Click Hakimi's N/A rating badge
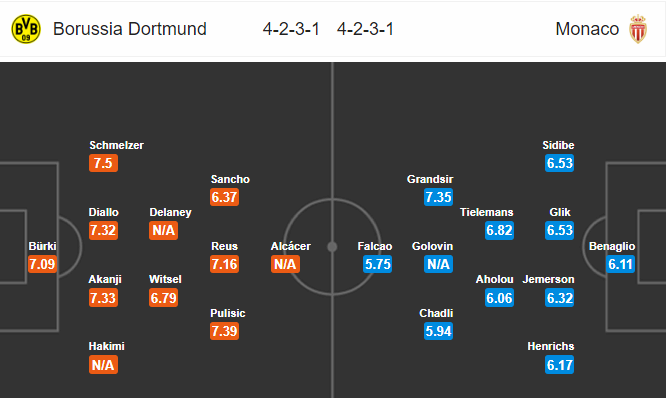 103,365
